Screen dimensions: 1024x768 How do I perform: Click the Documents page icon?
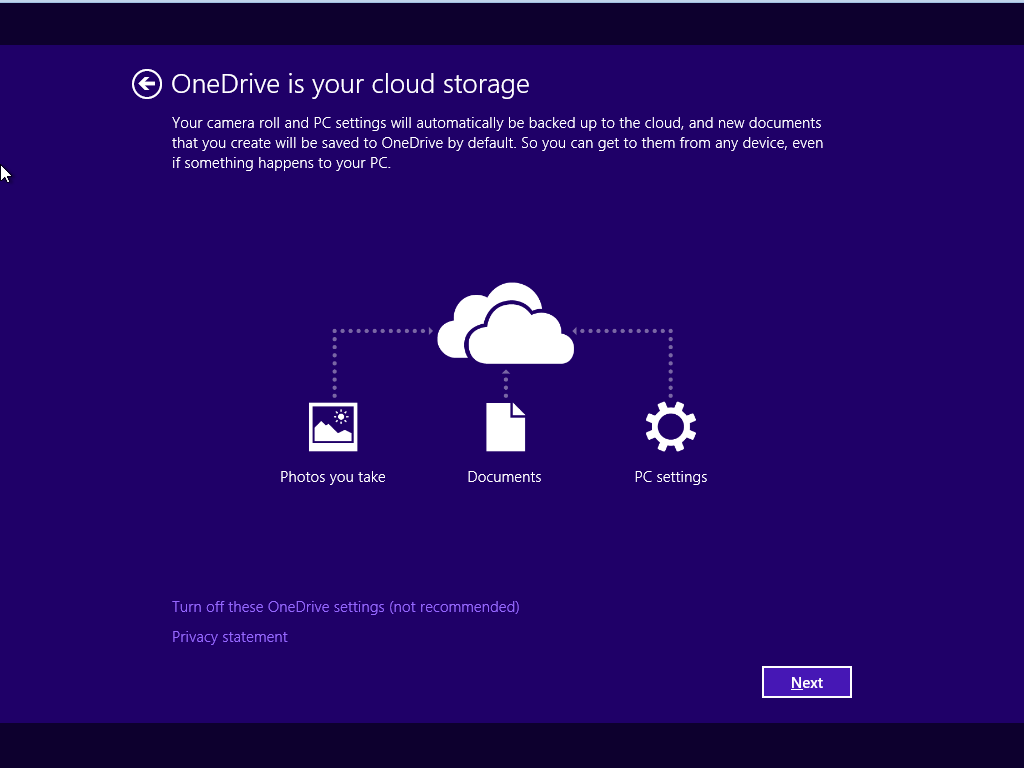click(505, 427)
